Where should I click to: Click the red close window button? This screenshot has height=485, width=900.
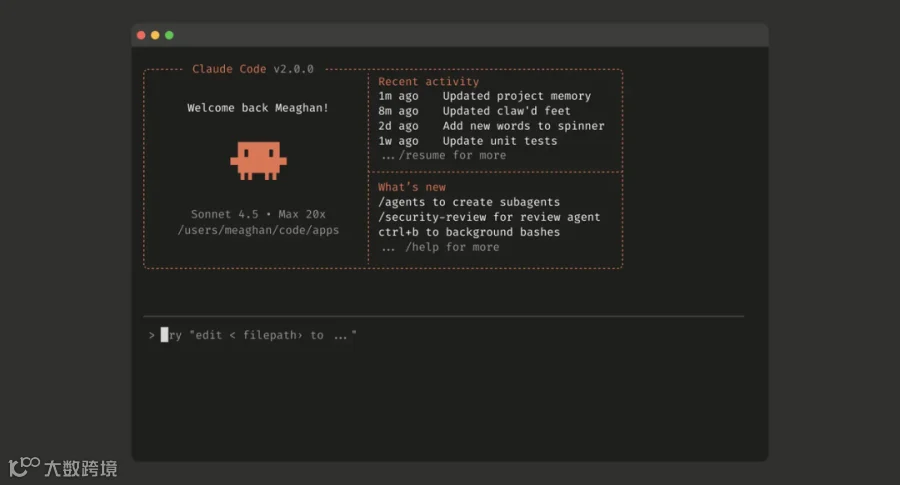(141, 35)
